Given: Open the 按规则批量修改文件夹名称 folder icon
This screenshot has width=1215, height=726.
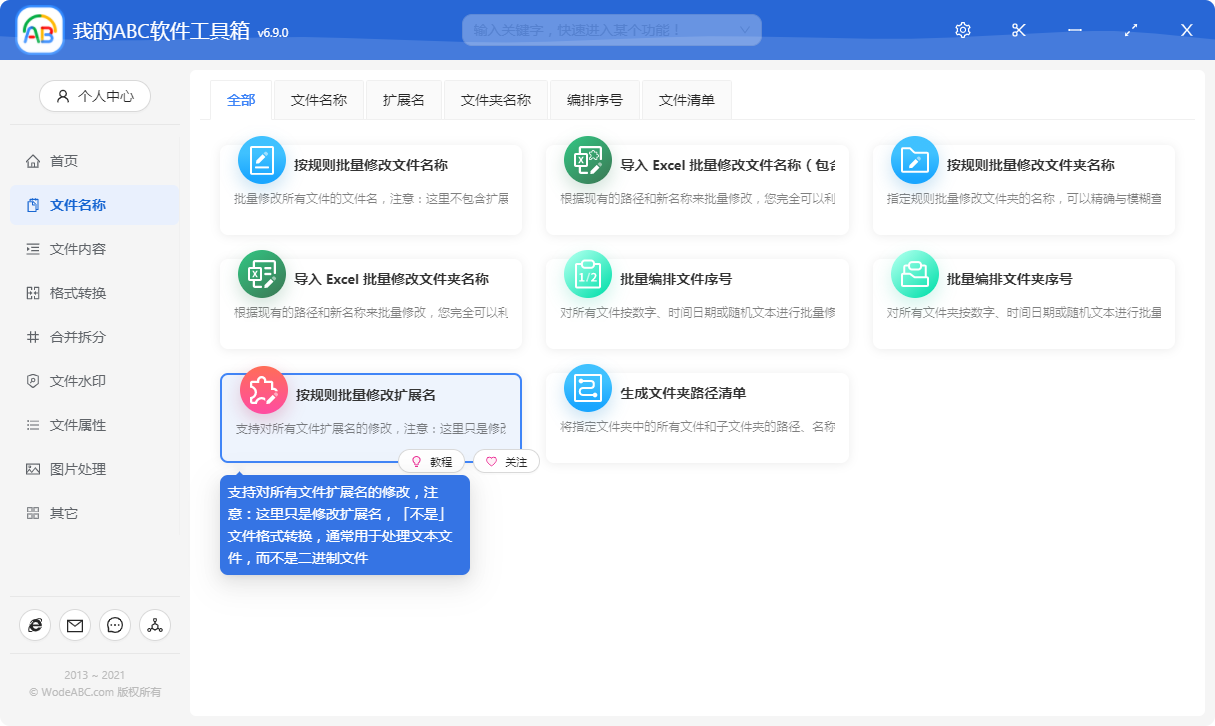Looking at the screenshot, I should click(913, 159).
